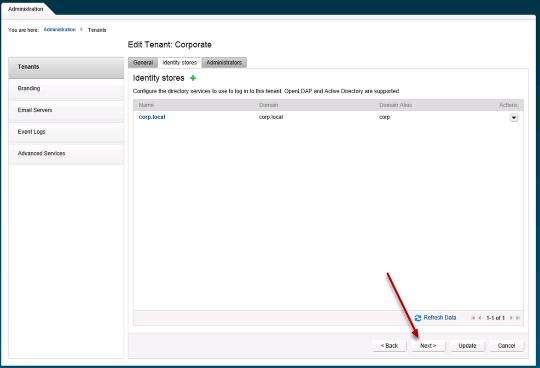The height and width of the screenshot is (368, 540).
Task: Click the corp.local domain cell
Action: coord(271,117)
